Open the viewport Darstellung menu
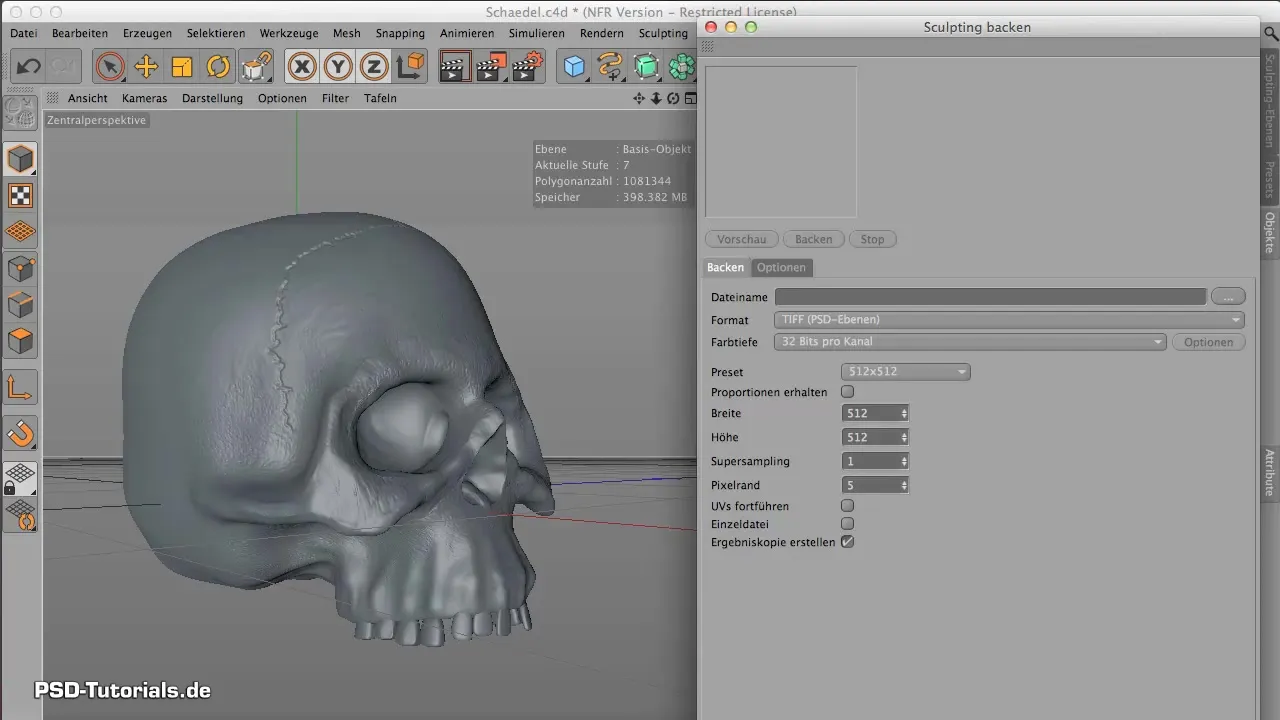This screenshot has width=1280, height=720. tap(212, 98)
